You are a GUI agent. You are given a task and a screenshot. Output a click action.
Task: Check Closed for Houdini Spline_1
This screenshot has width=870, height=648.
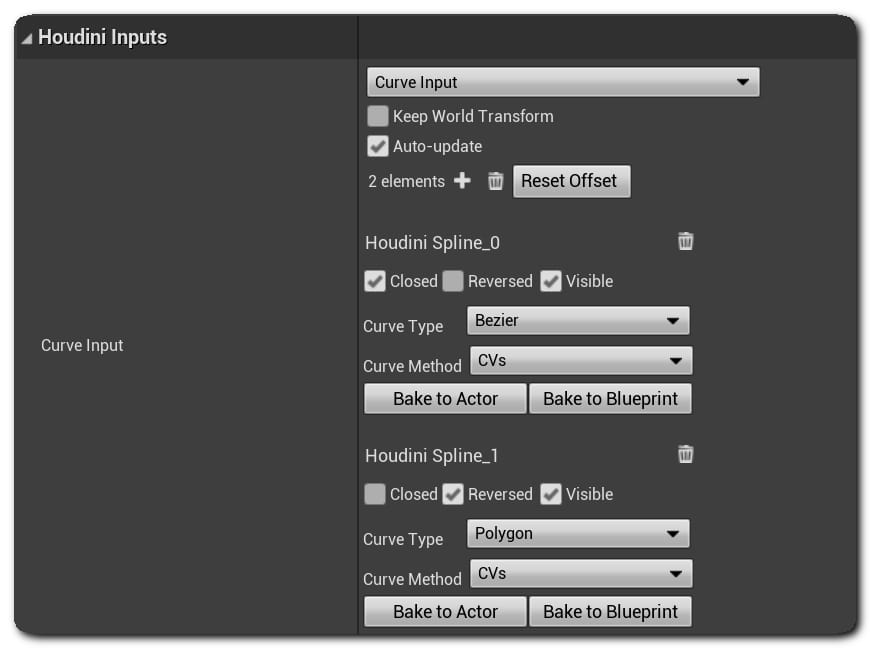point(375,494)
